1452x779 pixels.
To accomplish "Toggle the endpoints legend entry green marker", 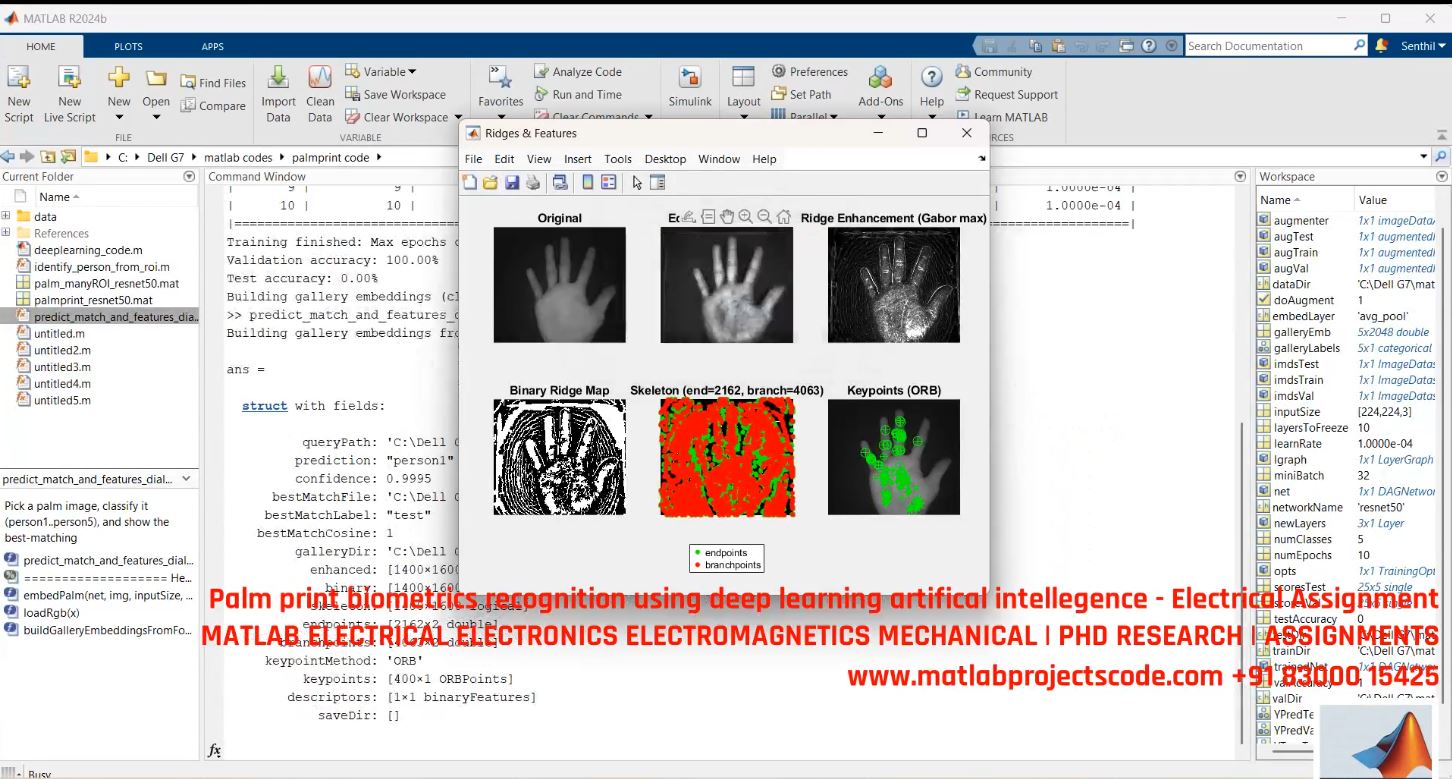I will [x=697, y=552].
